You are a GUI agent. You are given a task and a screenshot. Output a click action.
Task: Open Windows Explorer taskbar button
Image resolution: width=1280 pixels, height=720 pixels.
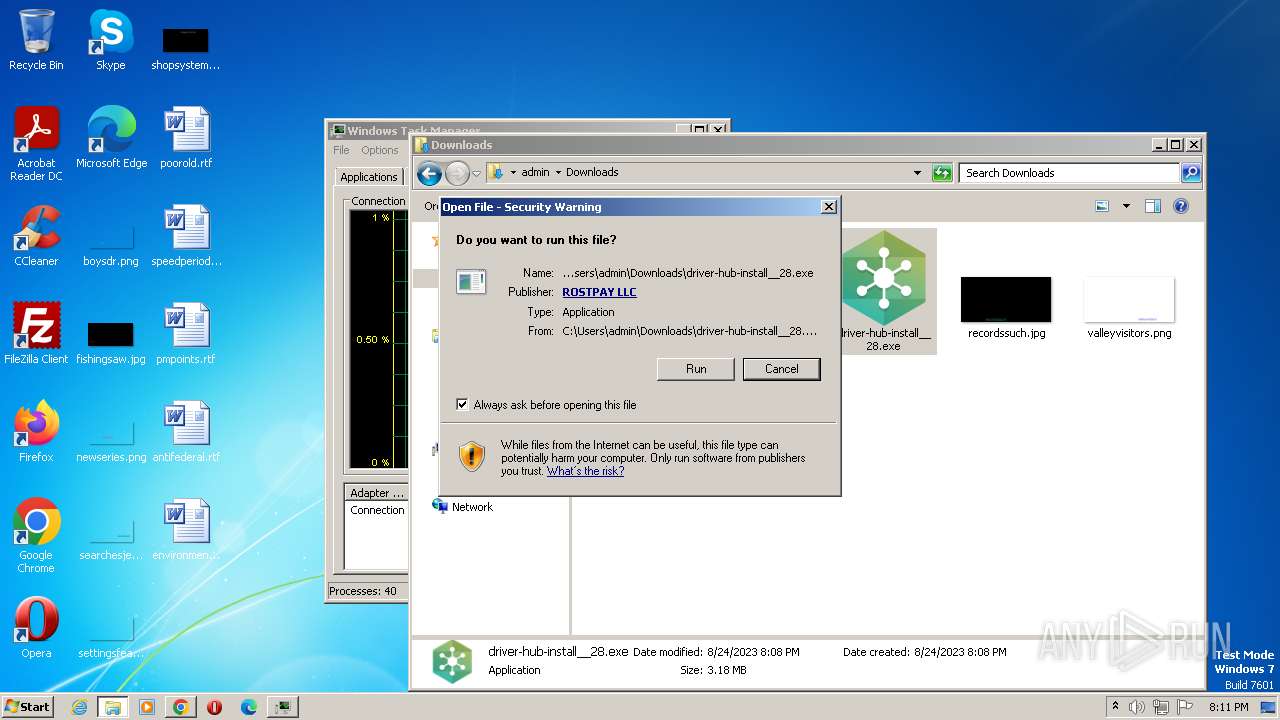pyautogui.click(x=113, y=707)
